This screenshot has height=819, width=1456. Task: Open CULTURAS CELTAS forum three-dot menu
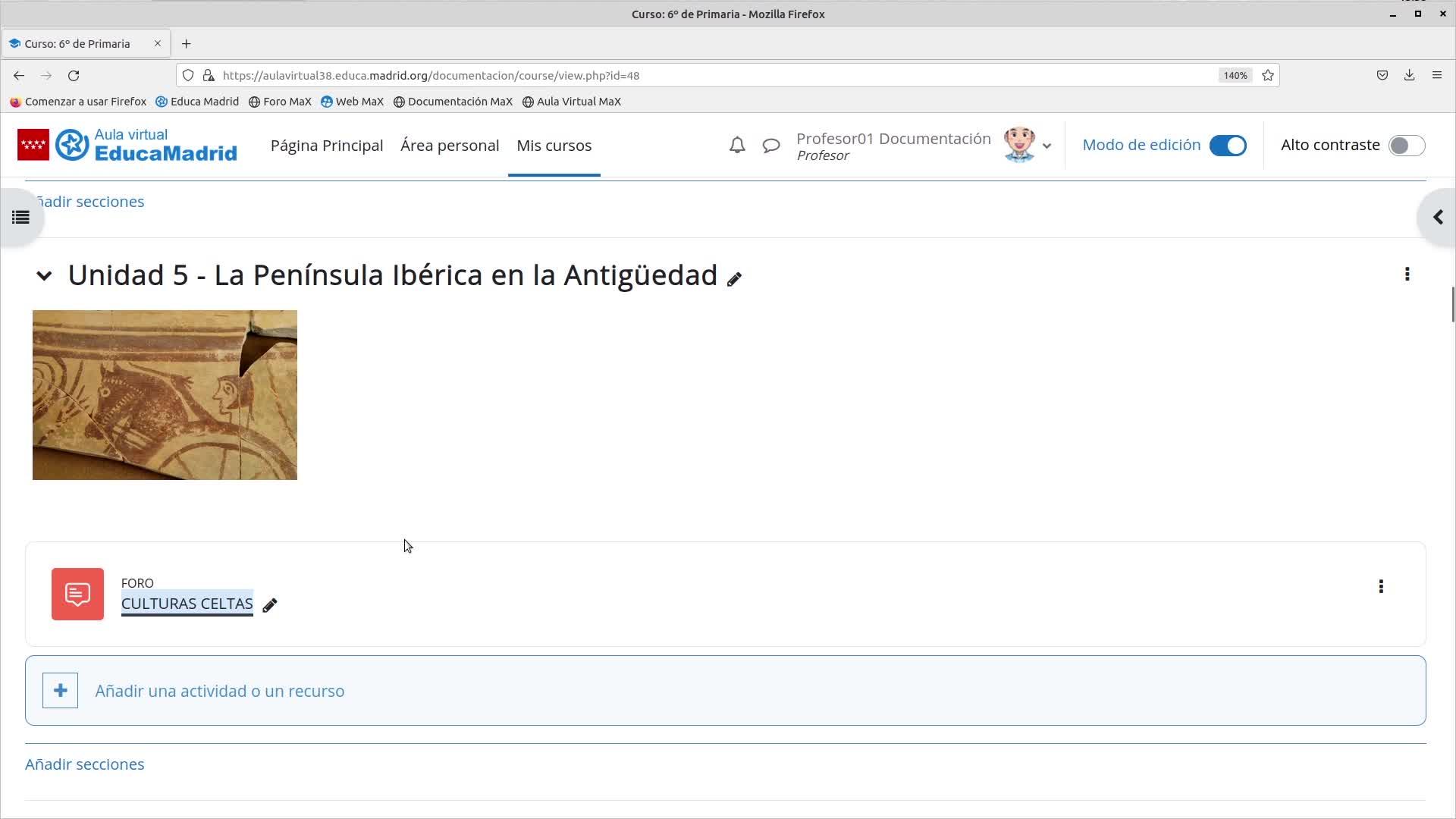[x=1380, y=586]
